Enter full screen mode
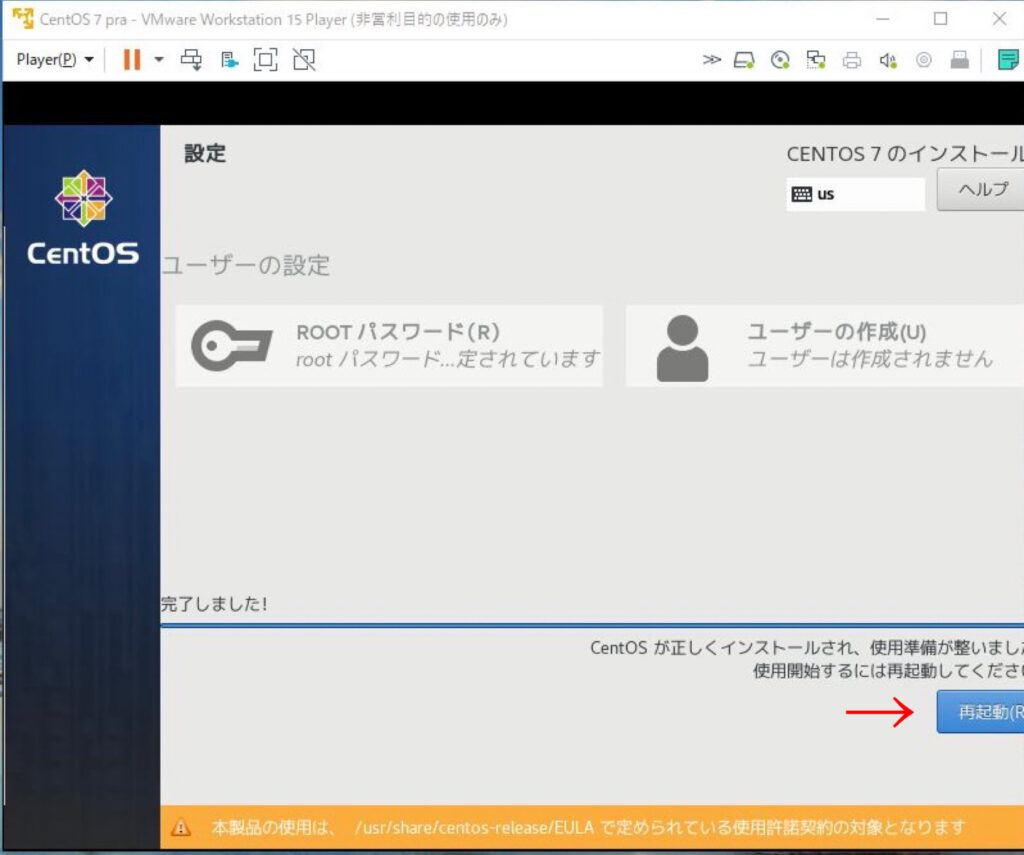 pyautogui.click(x=265, y=60)
